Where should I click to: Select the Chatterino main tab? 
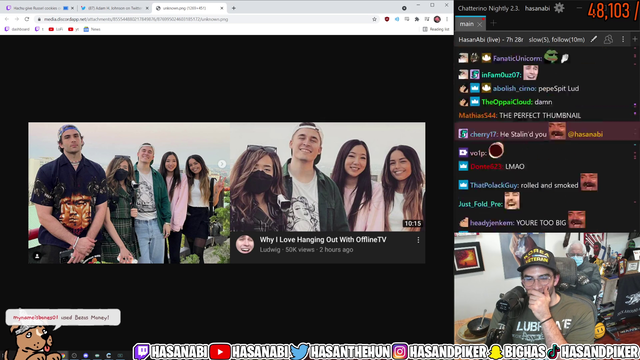(x=467, y=24)
